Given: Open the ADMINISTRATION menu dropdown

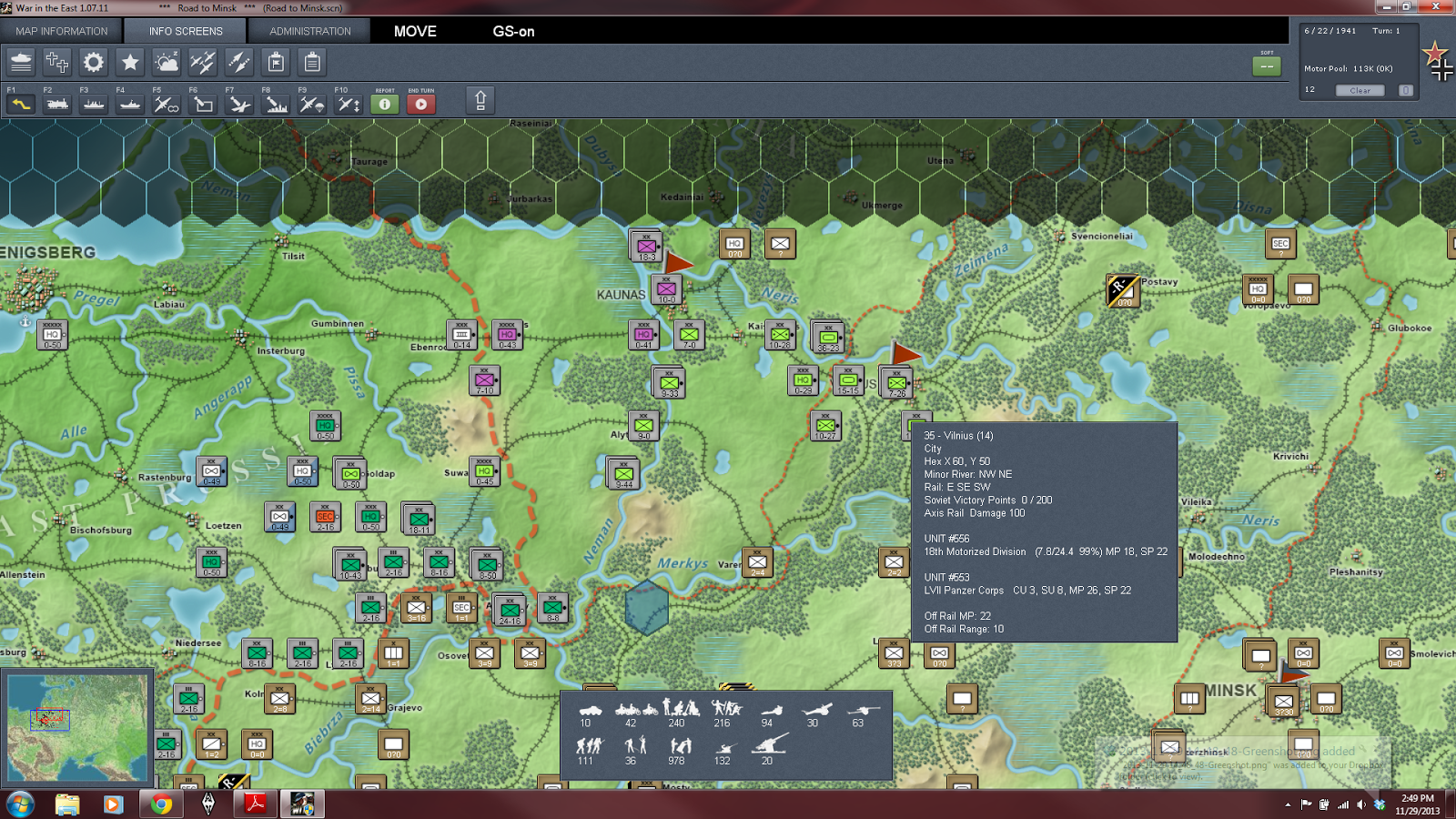Looking at the screenshot, I should (x=308, y=30).
